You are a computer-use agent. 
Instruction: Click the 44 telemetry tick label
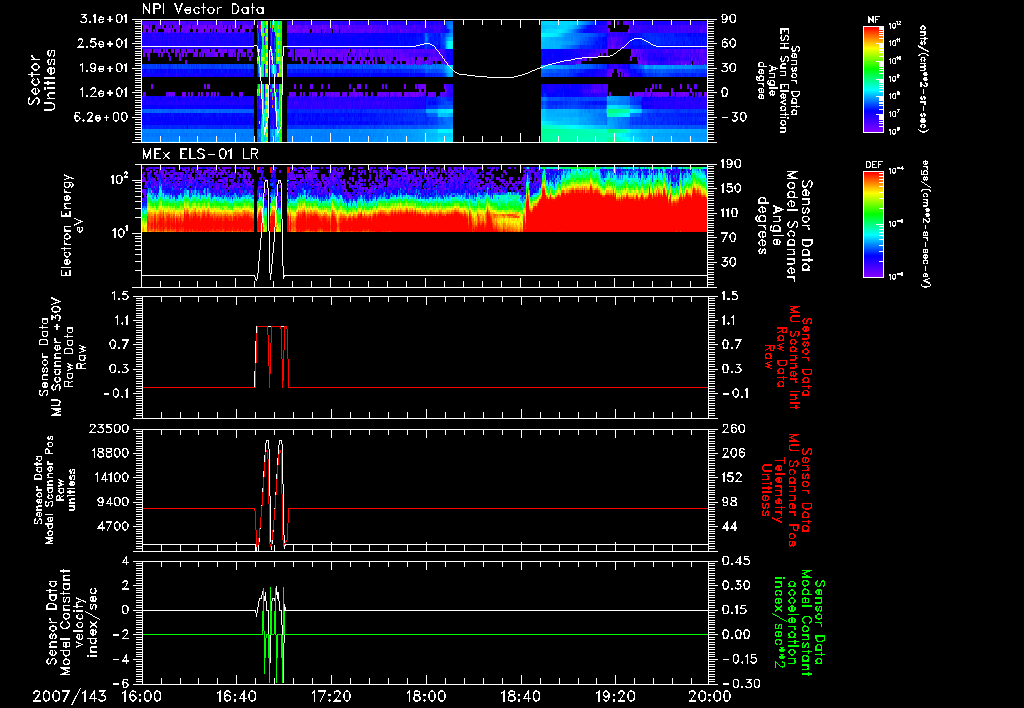coord(728,526)
